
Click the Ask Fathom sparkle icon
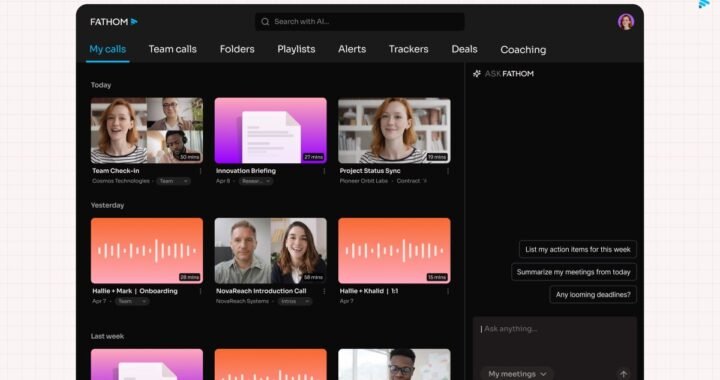click(477, 73)
